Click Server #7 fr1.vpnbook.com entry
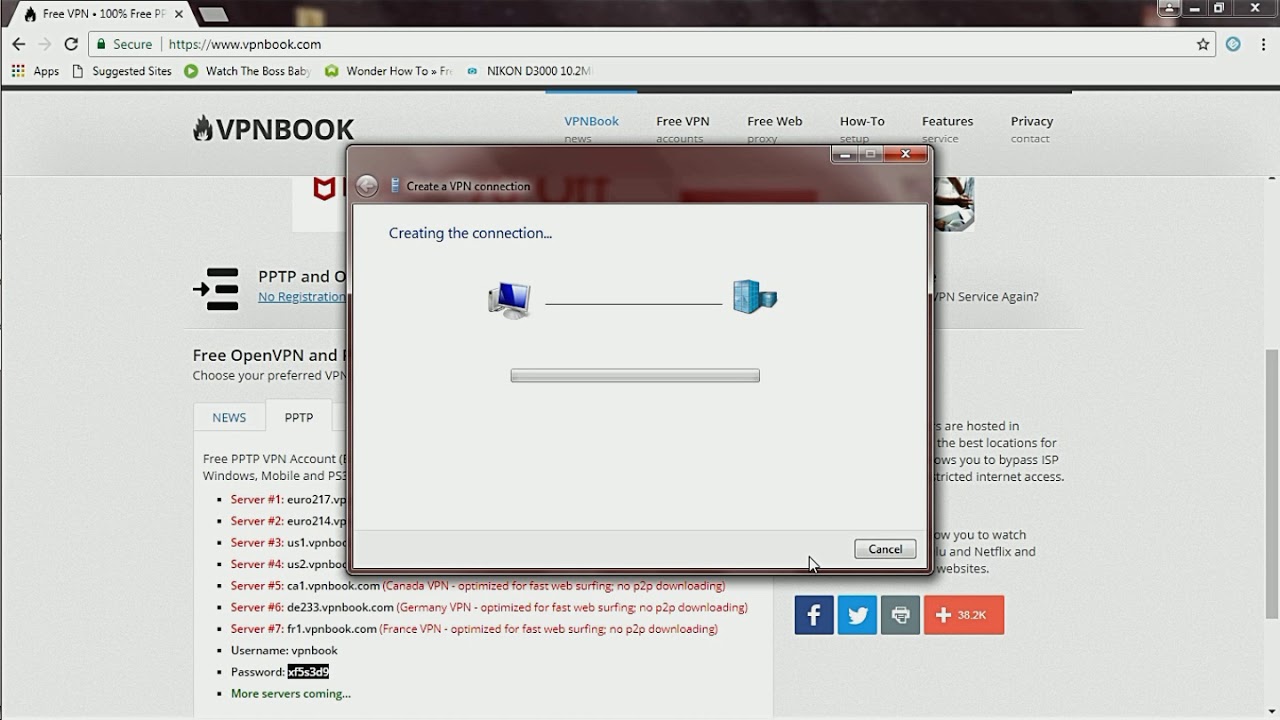The height and width of the screenshot is (720, 1280). (474, 629)
